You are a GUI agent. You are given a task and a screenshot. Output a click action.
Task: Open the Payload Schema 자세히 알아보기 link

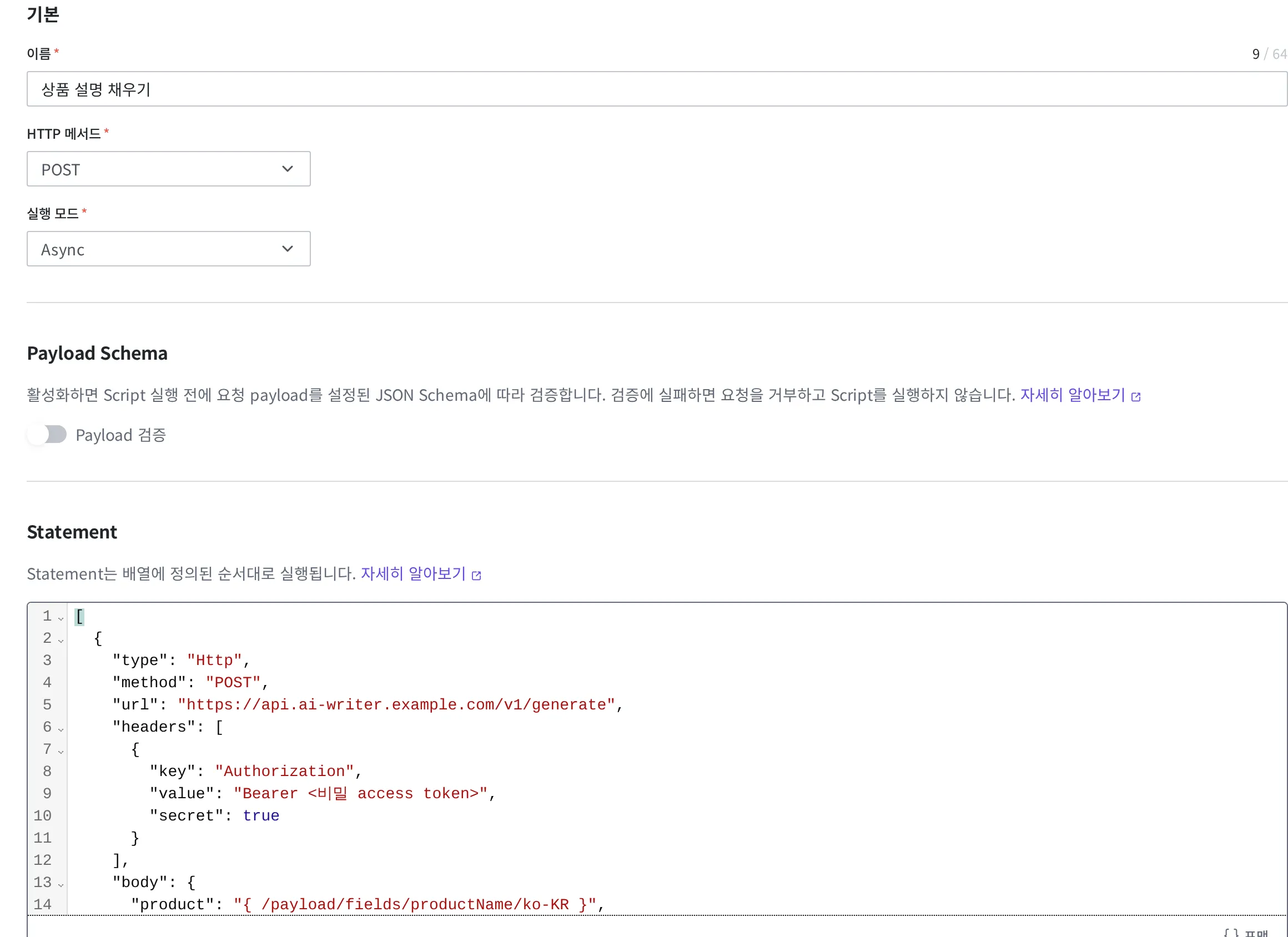tap(1072, 395)
